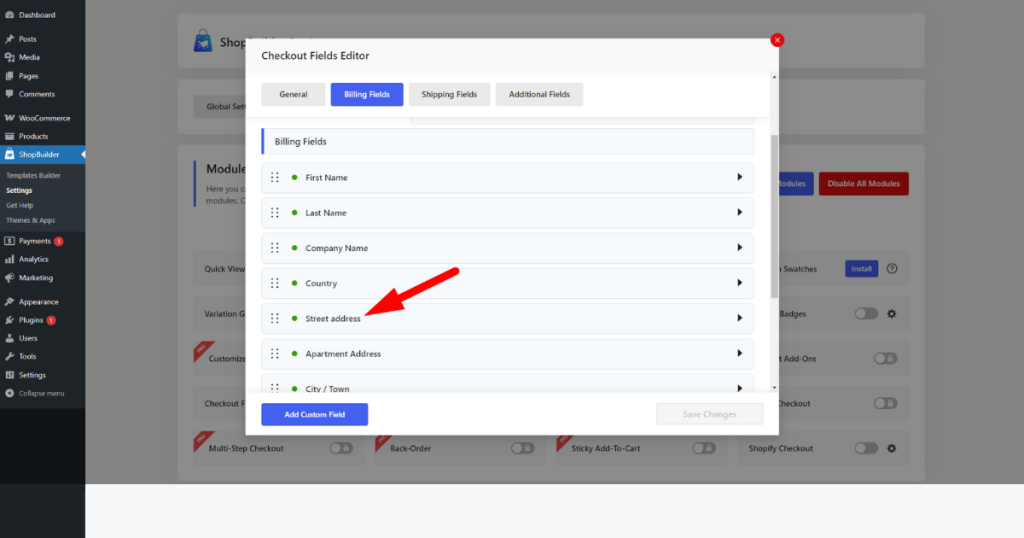Open Get Help submenu item

point(20,205)
